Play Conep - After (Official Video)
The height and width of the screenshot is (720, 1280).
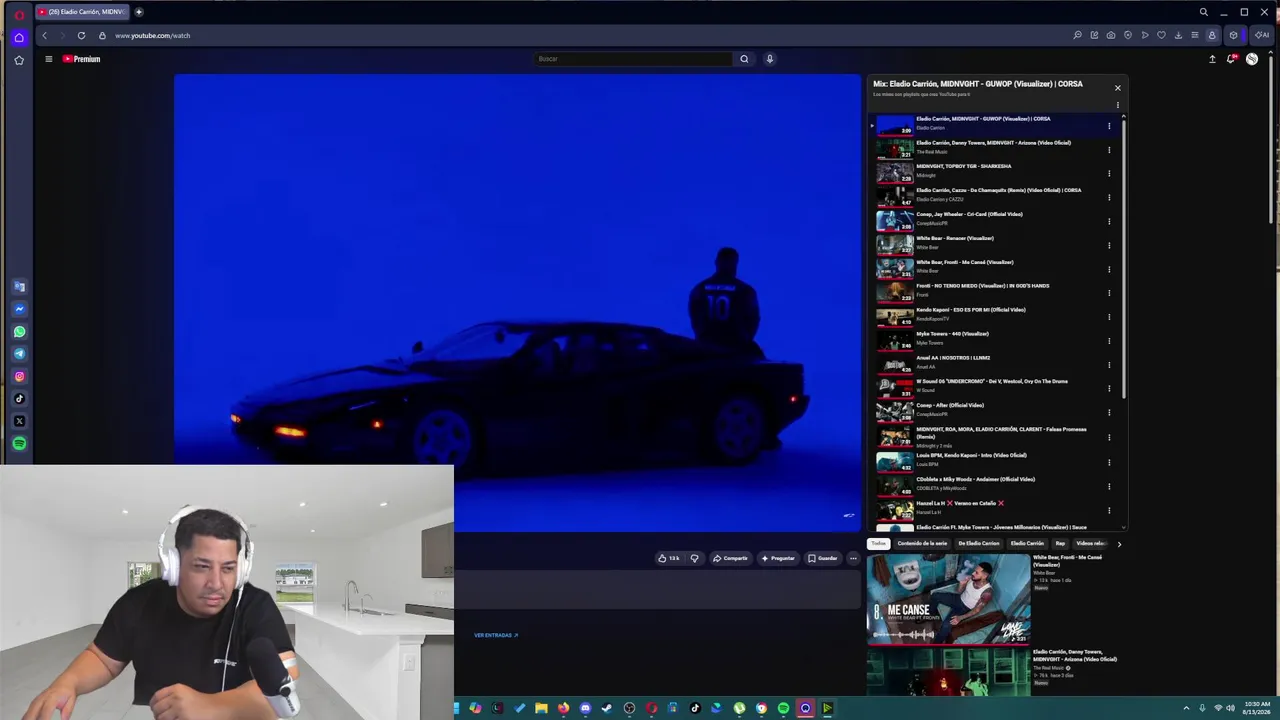[950, 405]
